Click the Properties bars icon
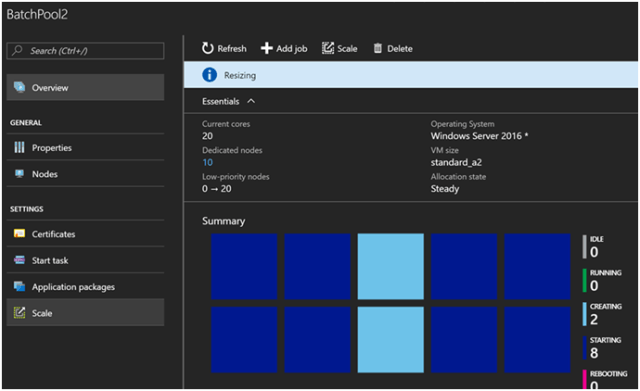The width and height of the screenshot is (640, 391). point(19,147)
